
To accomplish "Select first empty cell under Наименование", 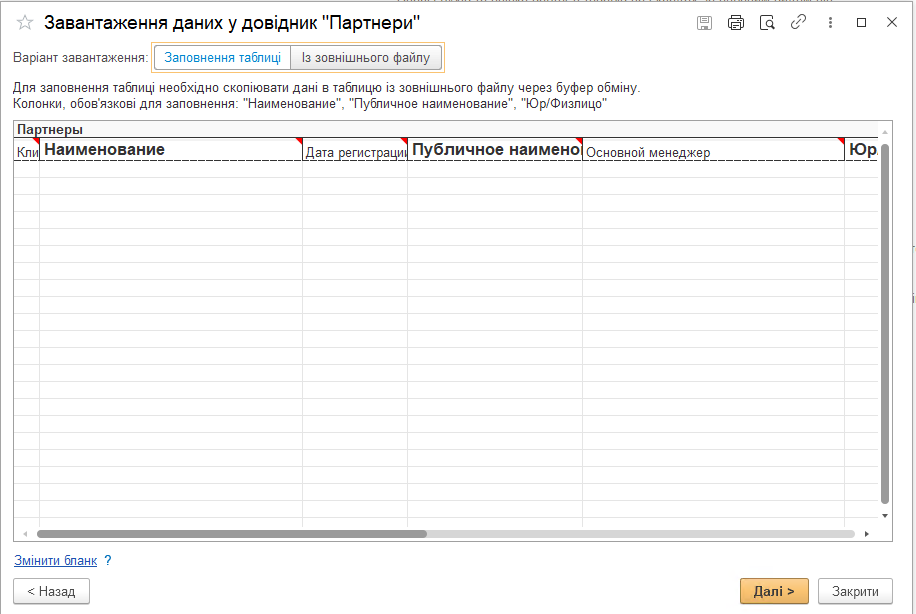I will [171, 169].
